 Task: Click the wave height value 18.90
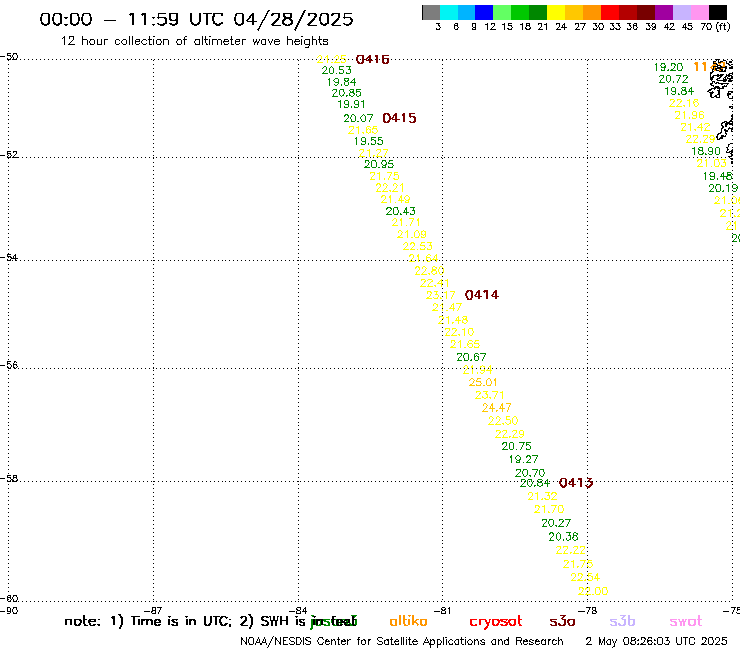pyautogui.click(x=706, y=151)
